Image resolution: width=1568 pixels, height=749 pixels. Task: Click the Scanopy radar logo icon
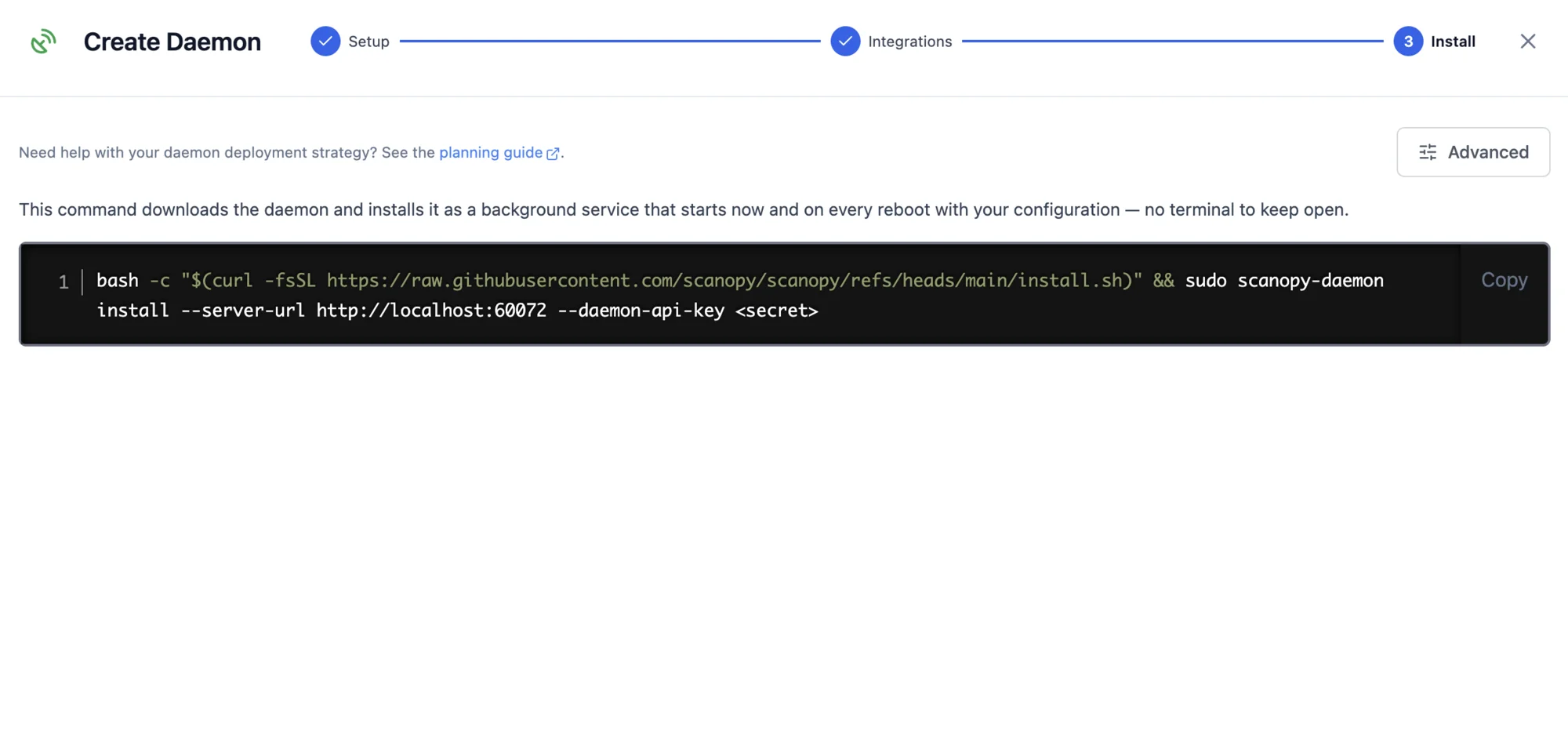coord(43,42)
